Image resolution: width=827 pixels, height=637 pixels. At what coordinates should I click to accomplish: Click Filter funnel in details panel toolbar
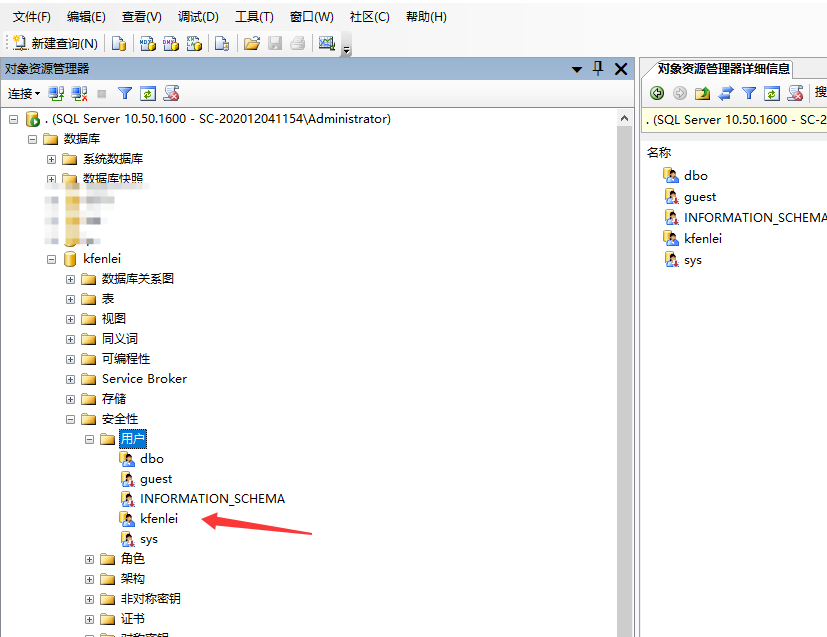(x=748, y=93)
